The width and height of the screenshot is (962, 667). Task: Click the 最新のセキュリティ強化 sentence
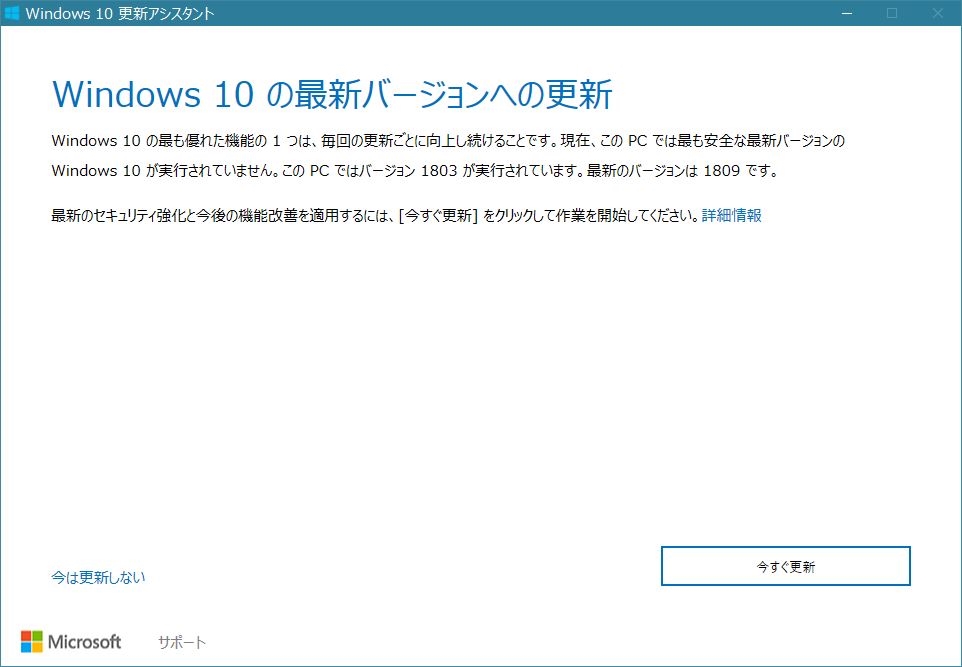pyautogui.click(x=375, y=215)
